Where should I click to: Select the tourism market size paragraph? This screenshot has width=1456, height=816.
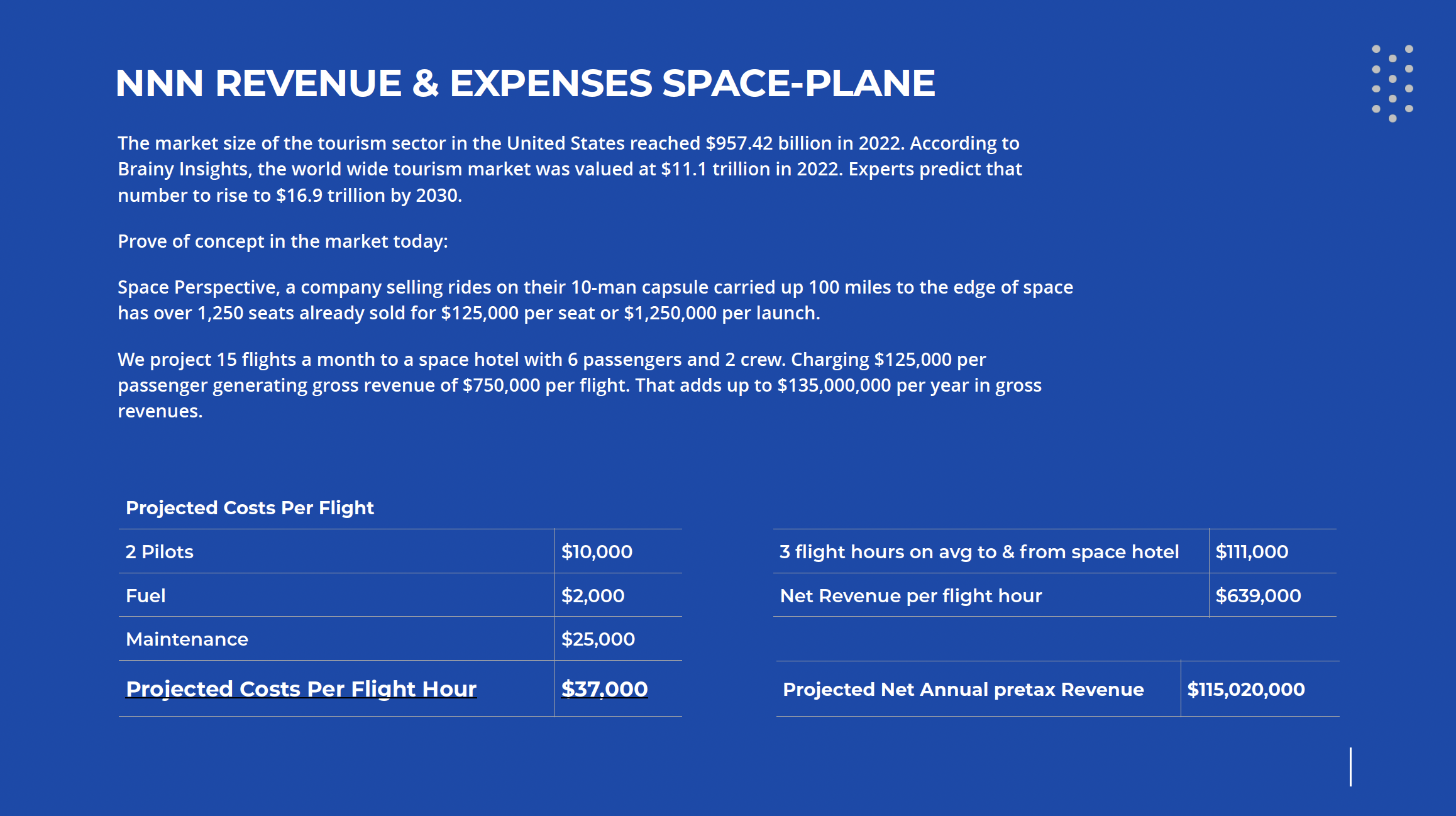pyautogui.click(x=570, y=169)
